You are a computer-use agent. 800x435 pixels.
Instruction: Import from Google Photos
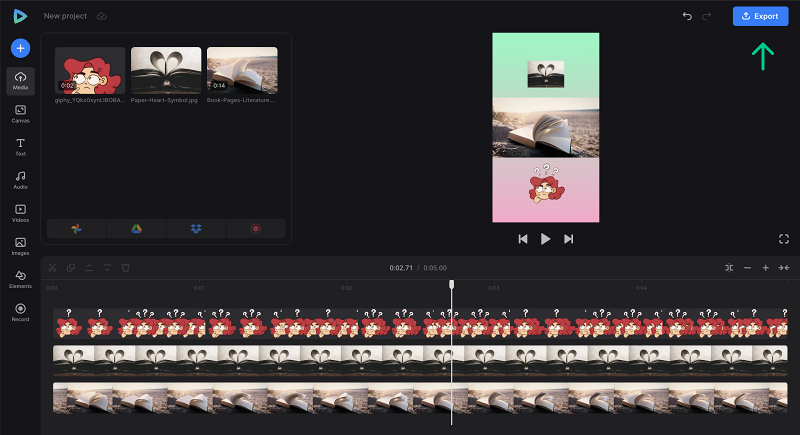(77, 229)
